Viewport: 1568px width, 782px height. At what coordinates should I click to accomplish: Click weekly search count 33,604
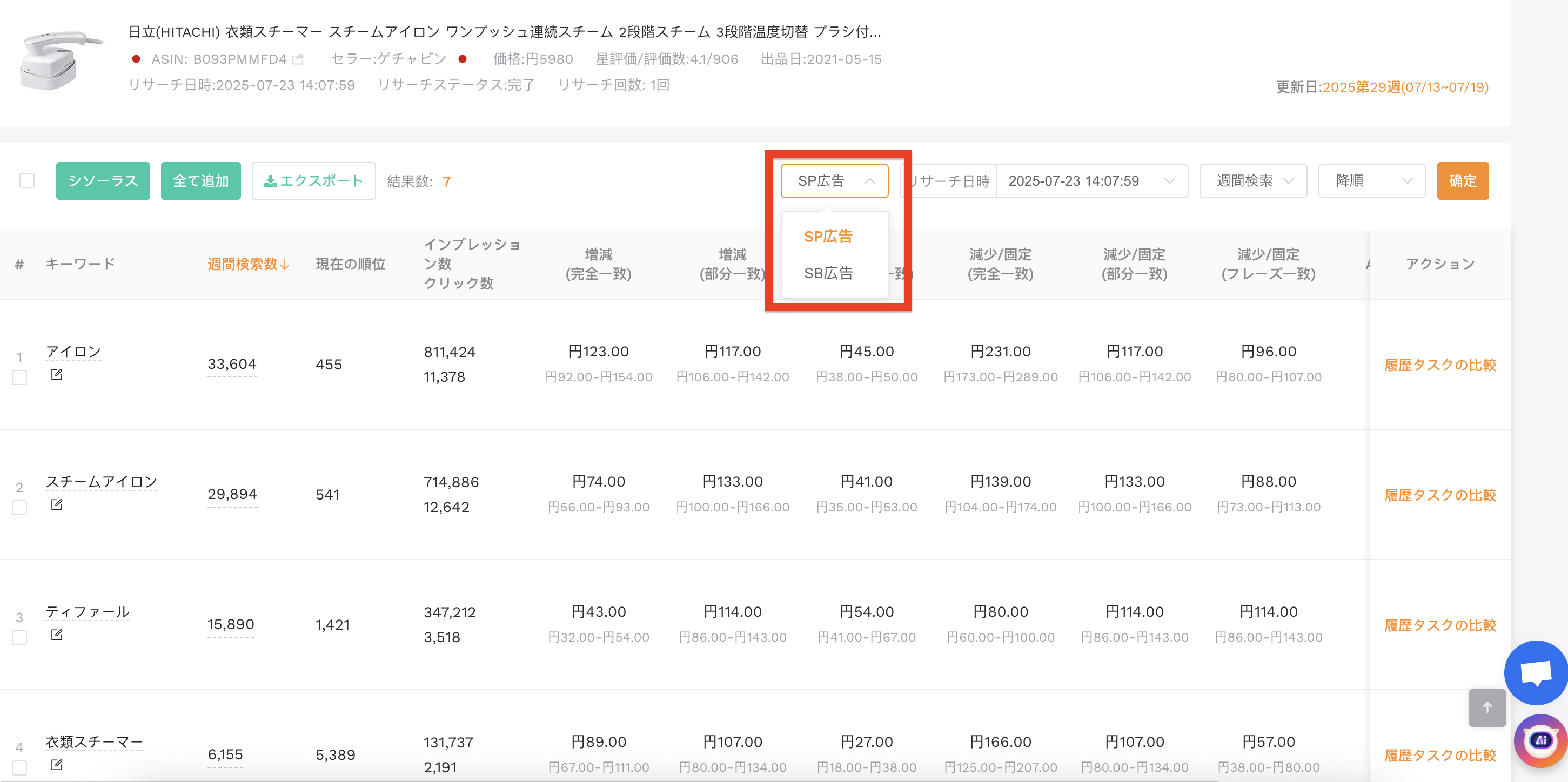coord(232,364)
